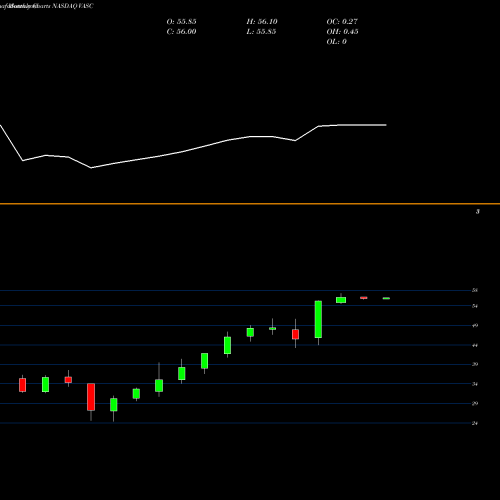Click the 34 price axis label
This screenshot has height=500, width=500.
475,384
